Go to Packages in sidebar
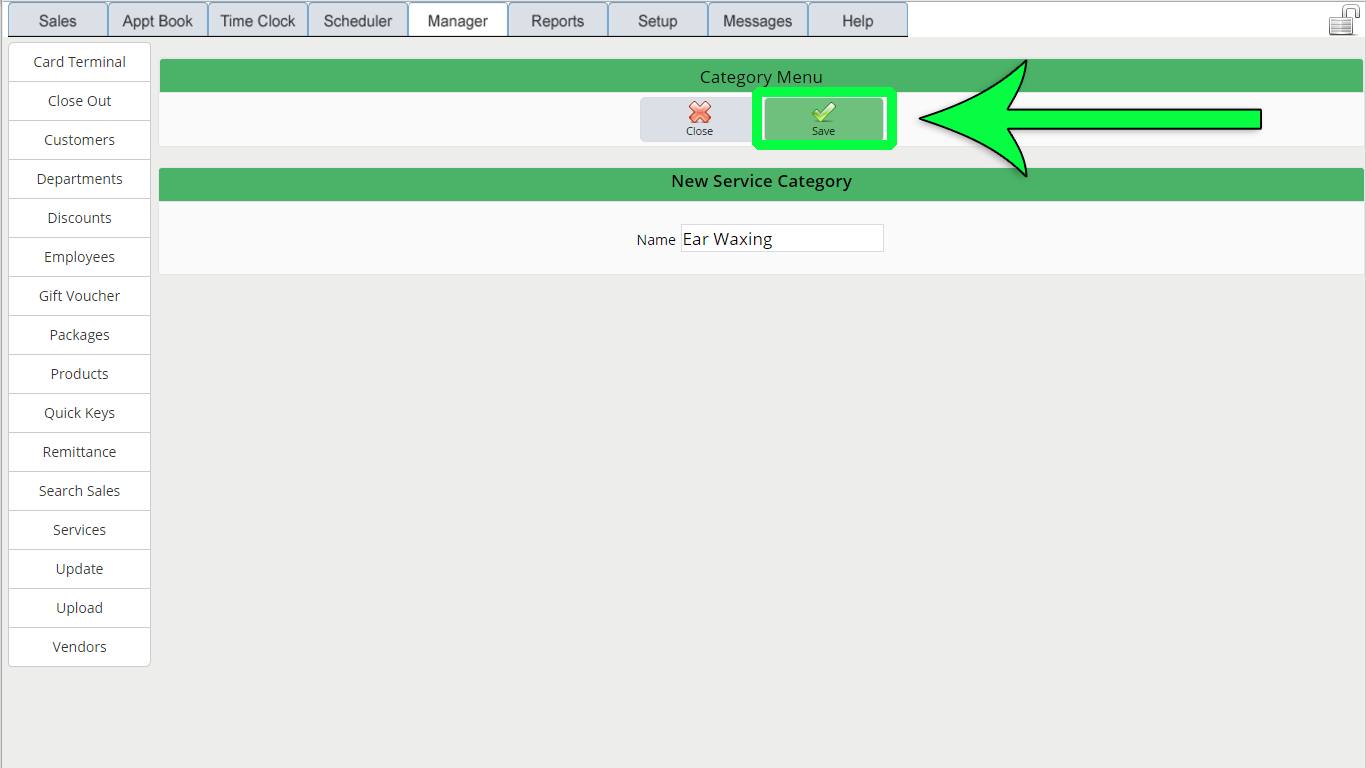This screenshot has width=1366, height=768. click(x=79, y=335)
